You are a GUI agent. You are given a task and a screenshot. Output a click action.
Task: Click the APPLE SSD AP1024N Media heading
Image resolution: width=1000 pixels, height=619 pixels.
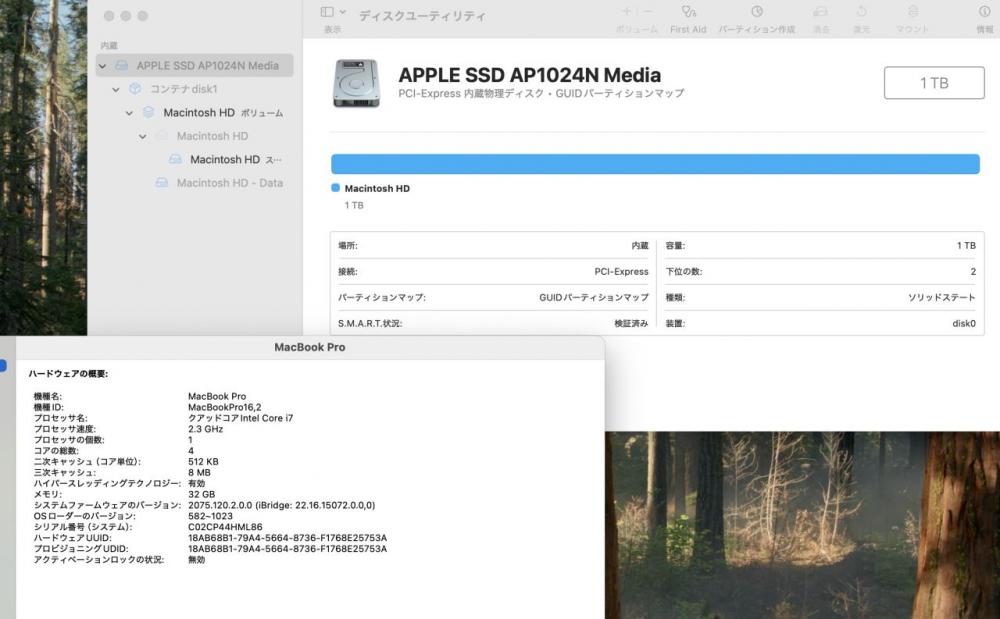point(529,75)
